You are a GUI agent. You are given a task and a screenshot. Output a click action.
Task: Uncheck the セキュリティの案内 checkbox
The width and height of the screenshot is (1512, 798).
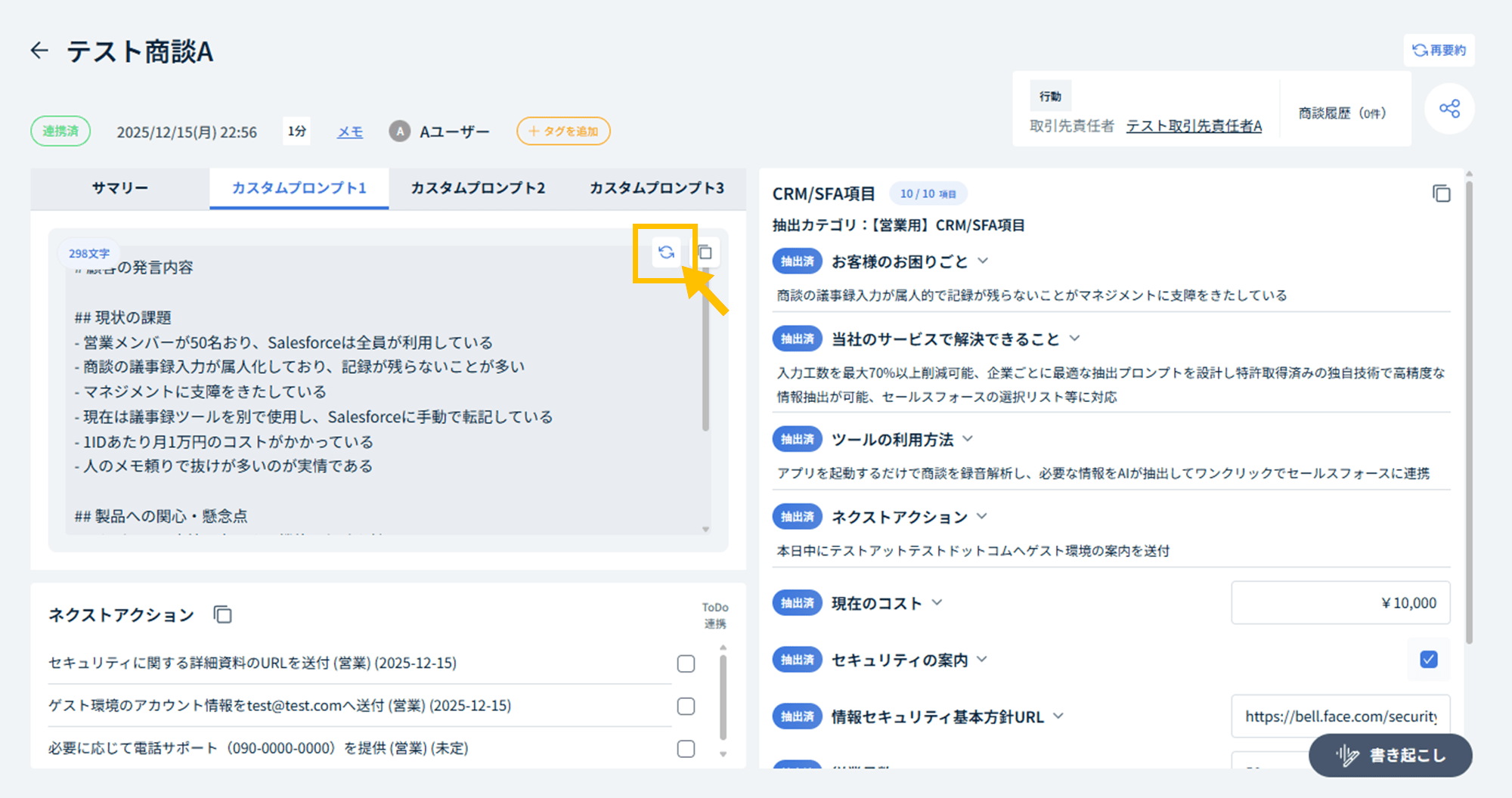click(1428, 660)
